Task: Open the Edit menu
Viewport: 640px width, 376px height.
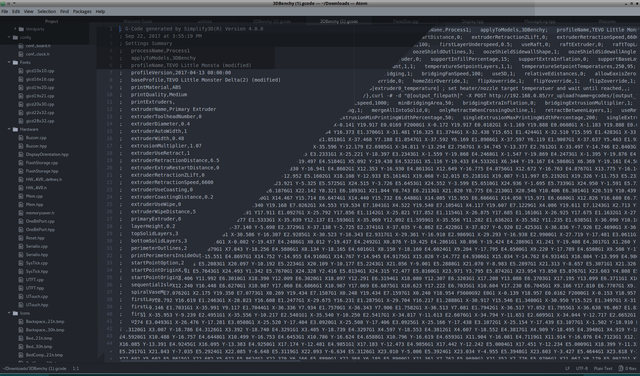Action: (16, 11)
